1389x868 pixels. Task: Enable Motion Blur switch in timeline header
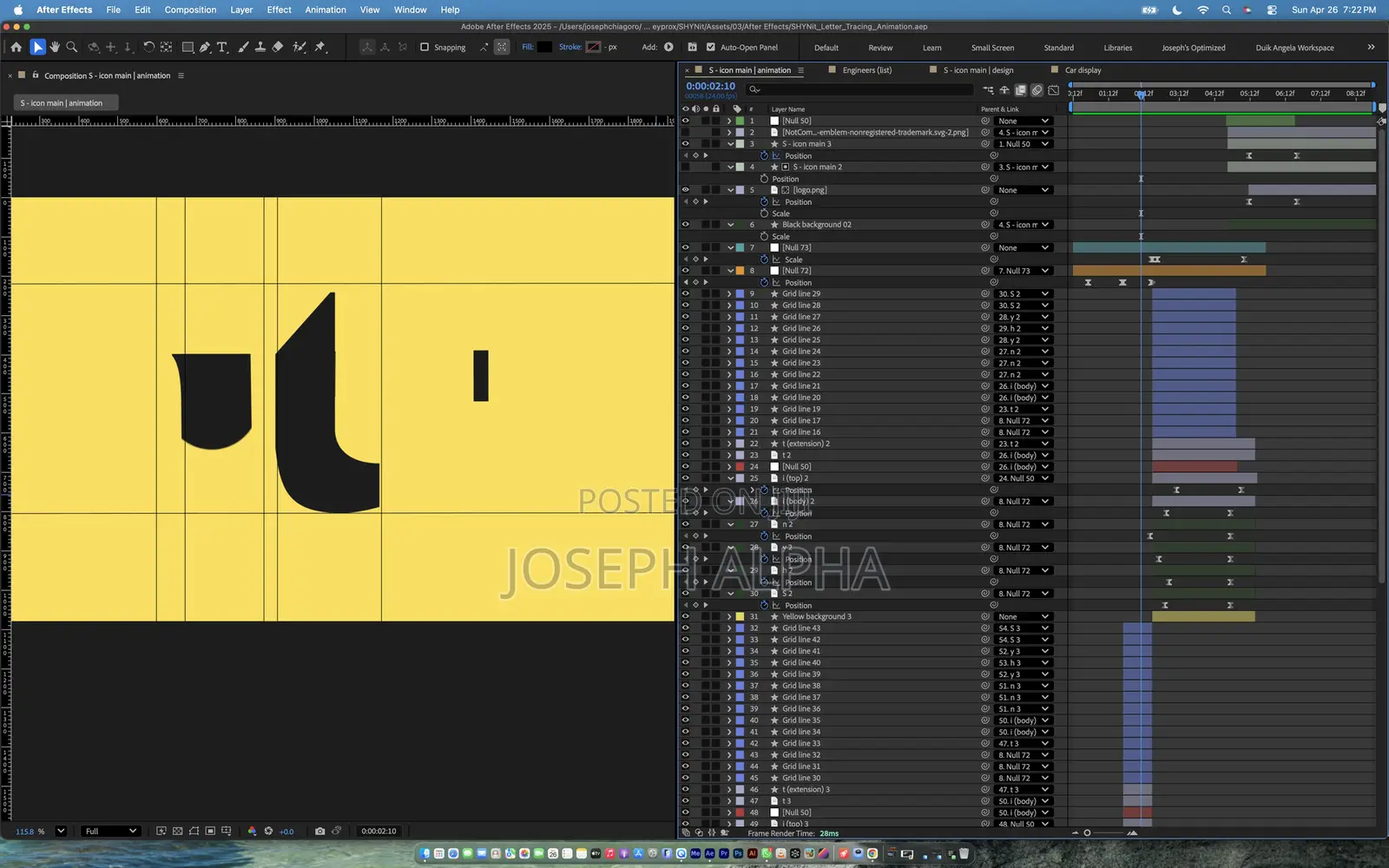pyautogui.click(x=1037, y=89)
